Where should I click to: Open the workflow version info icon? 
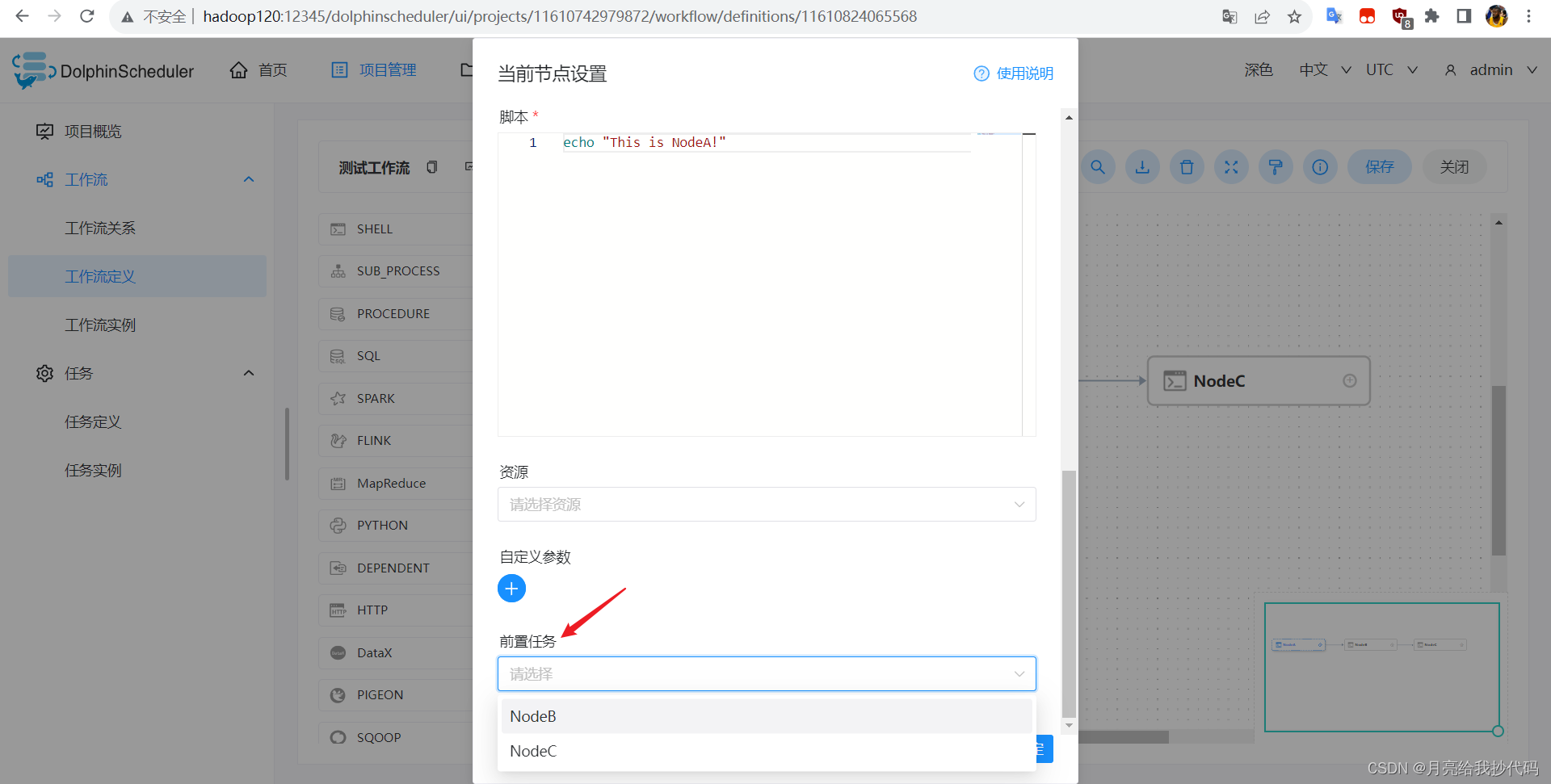coord(1320,167)
